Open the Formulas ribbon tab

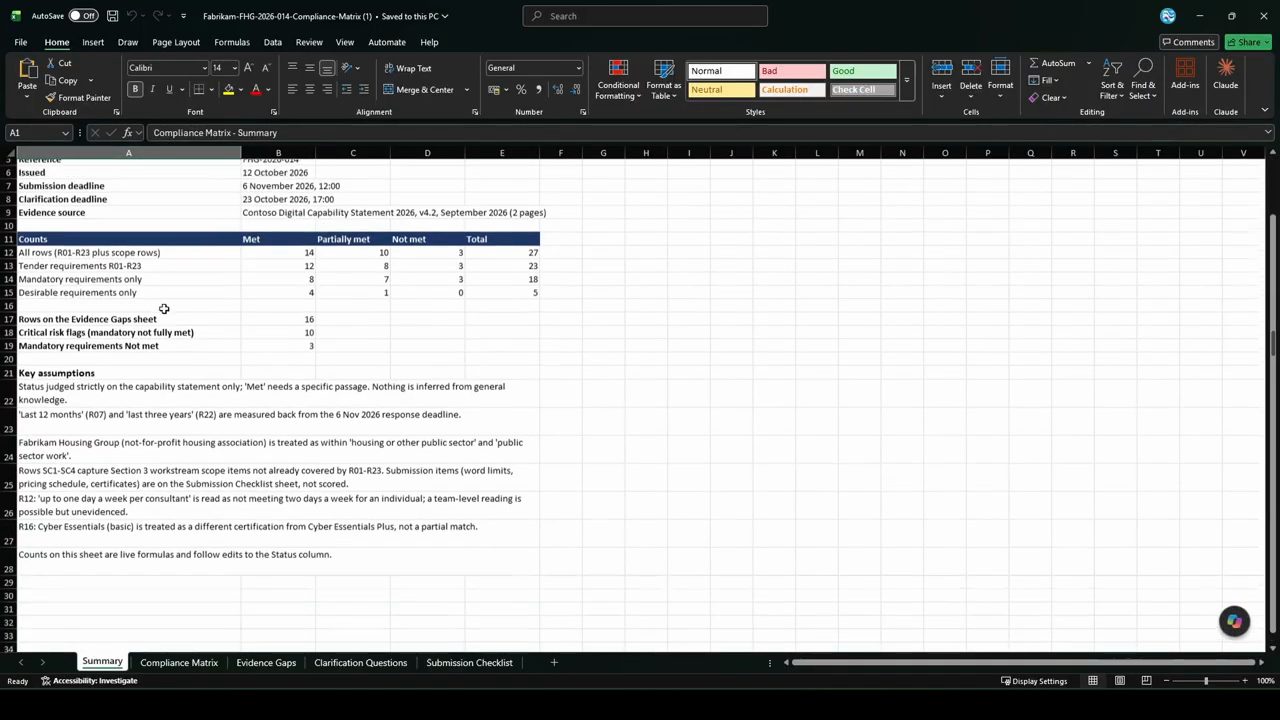pyautogui.click(x=232, y=42)
